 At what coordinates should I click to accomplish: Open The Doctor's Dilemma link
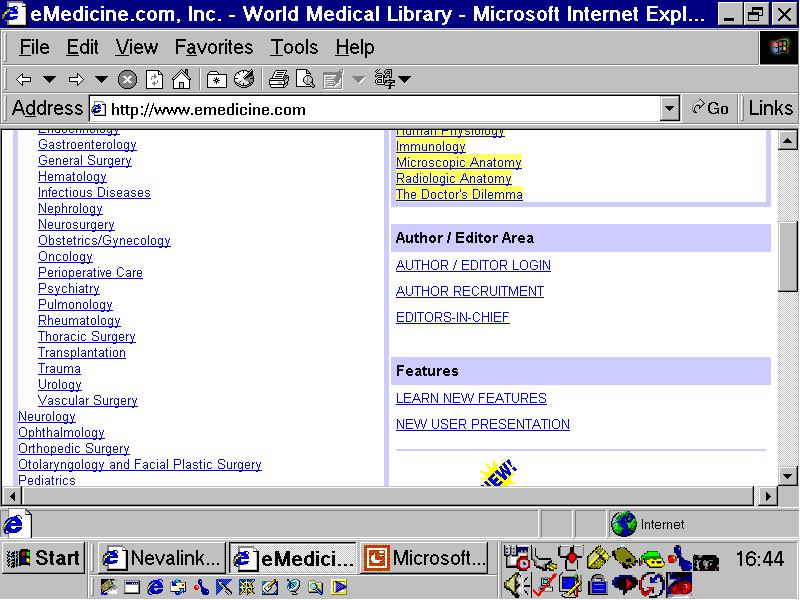[459, 194]
